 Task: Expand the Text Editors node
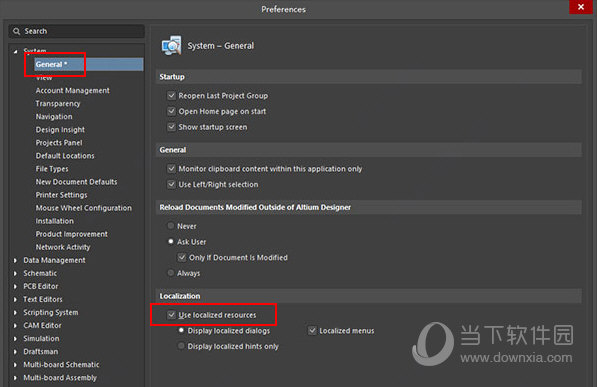15,300
